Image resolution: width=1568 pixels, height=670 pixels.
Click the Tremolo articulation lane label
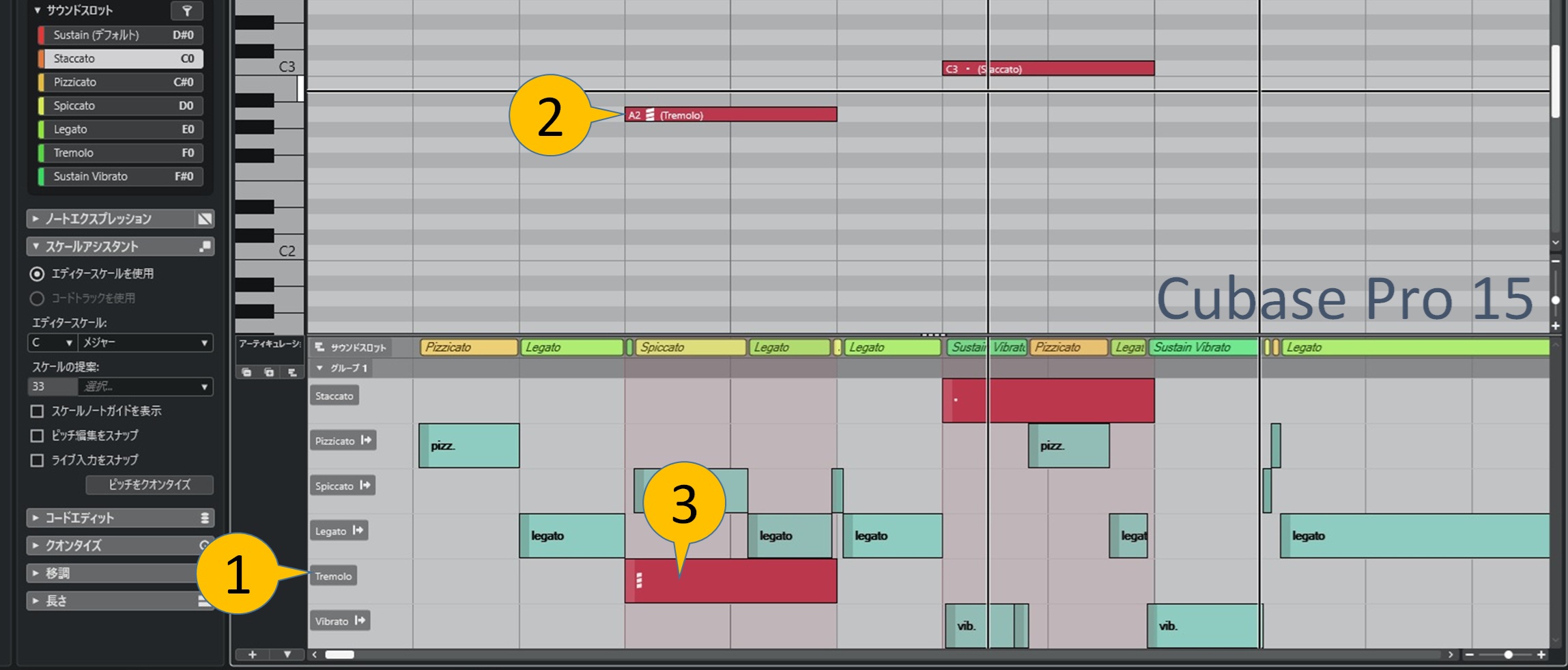(x=333, y=576)
